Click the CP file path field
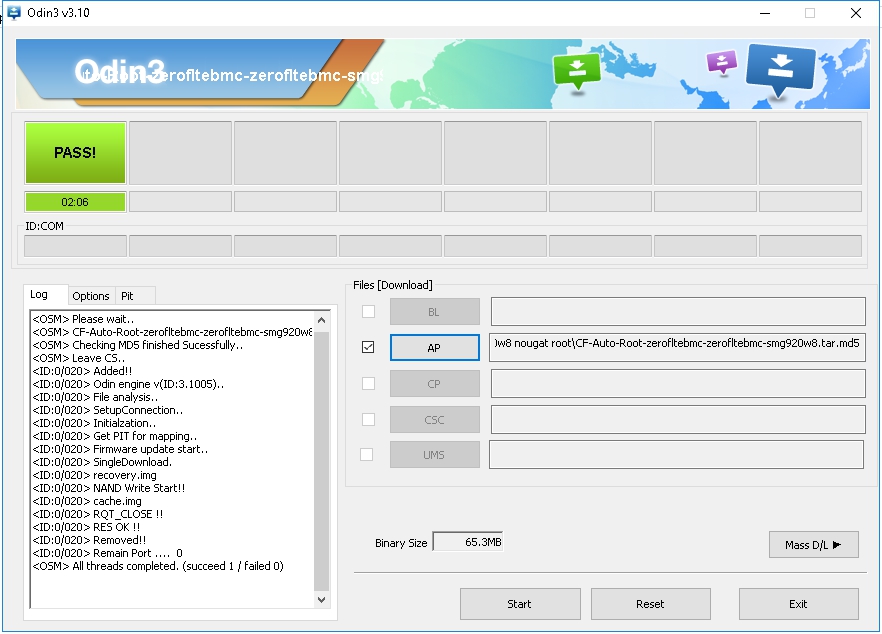Image resolution: width=882 pixels, height=634 pixels. click(678, 384)
